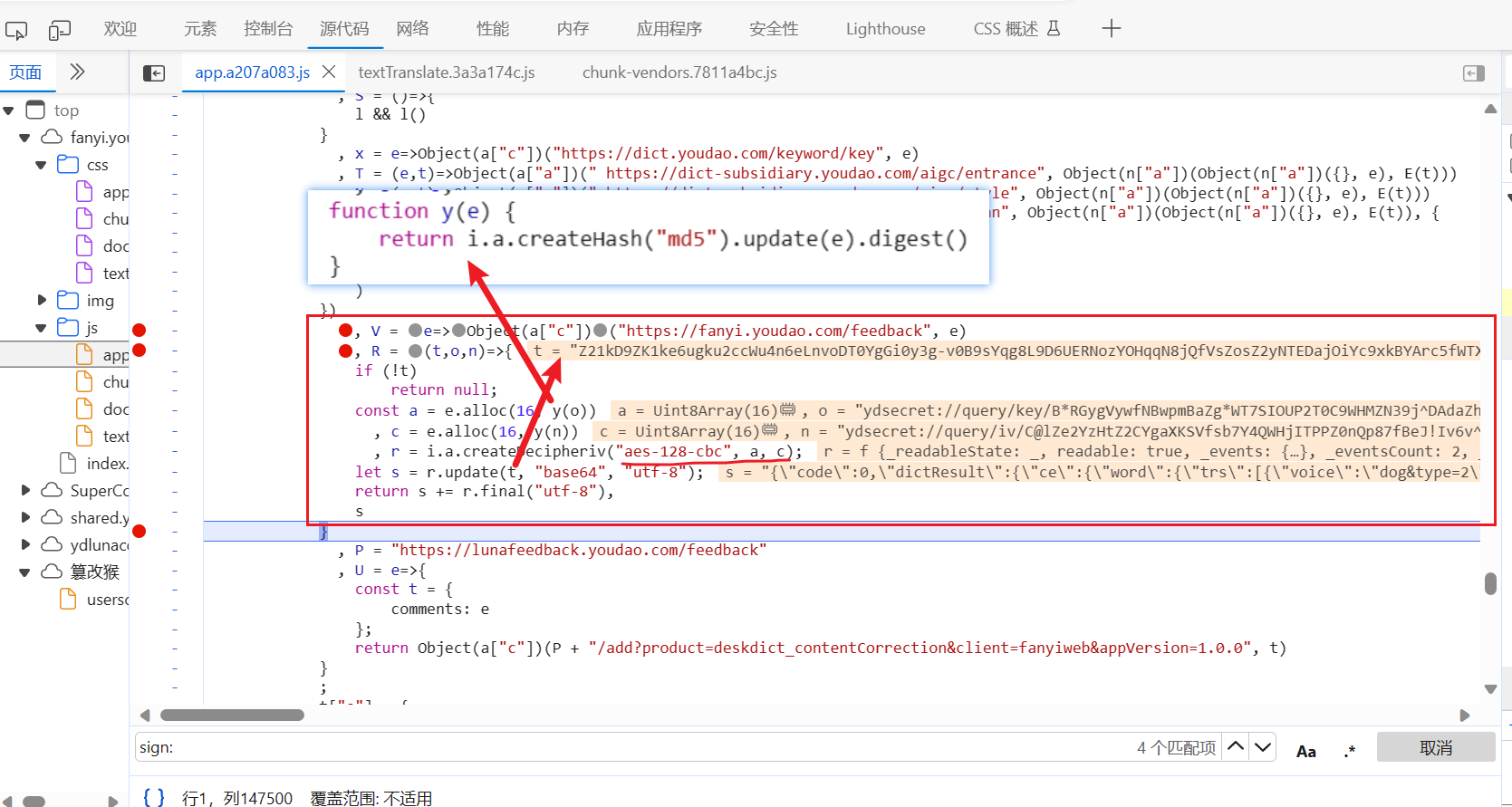This screenshot has width=1512, height=807.
Task: Open the Lighthouse tab
Action: [x=886, y=28]
